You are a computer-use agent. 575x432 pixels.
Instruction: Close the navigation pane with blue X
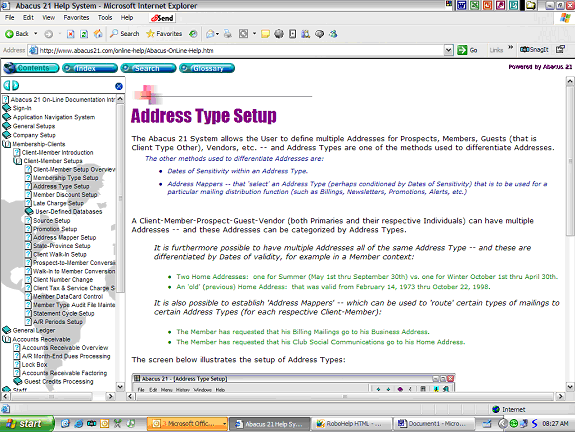click(x=119, y=86)
